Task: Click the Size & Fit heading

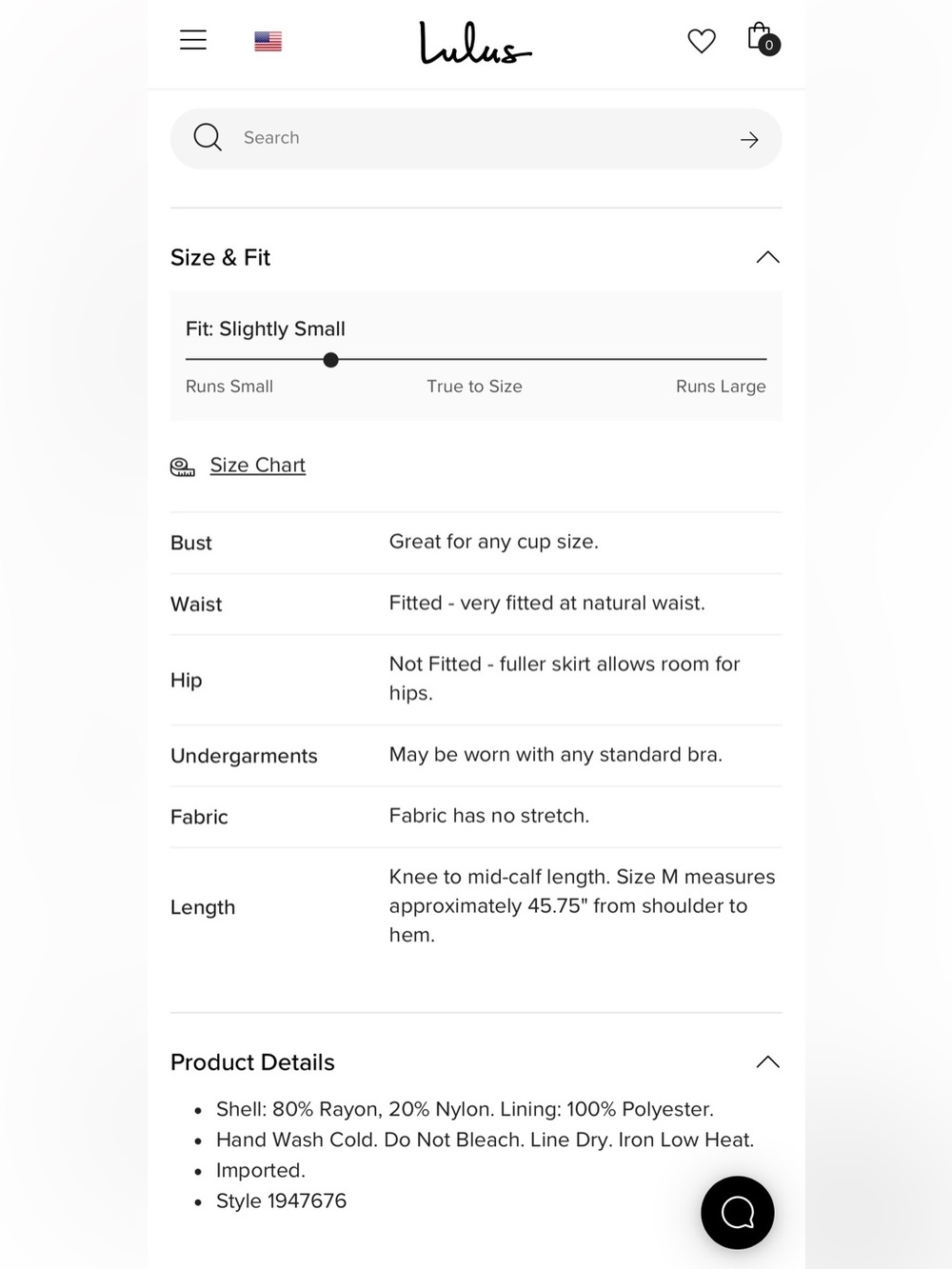Action: tap(220, 258)
